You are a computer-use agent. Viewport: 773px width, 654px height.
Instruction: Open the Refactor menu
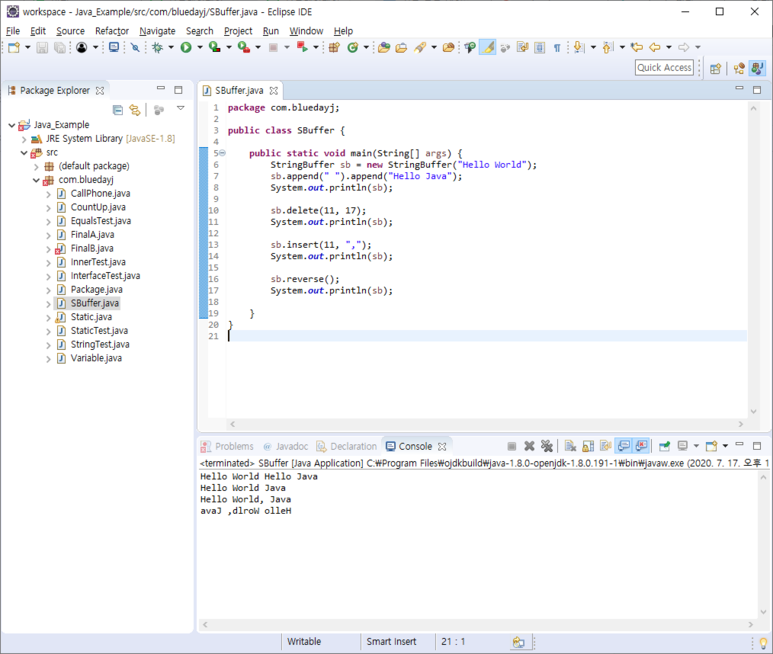point(112,31)
